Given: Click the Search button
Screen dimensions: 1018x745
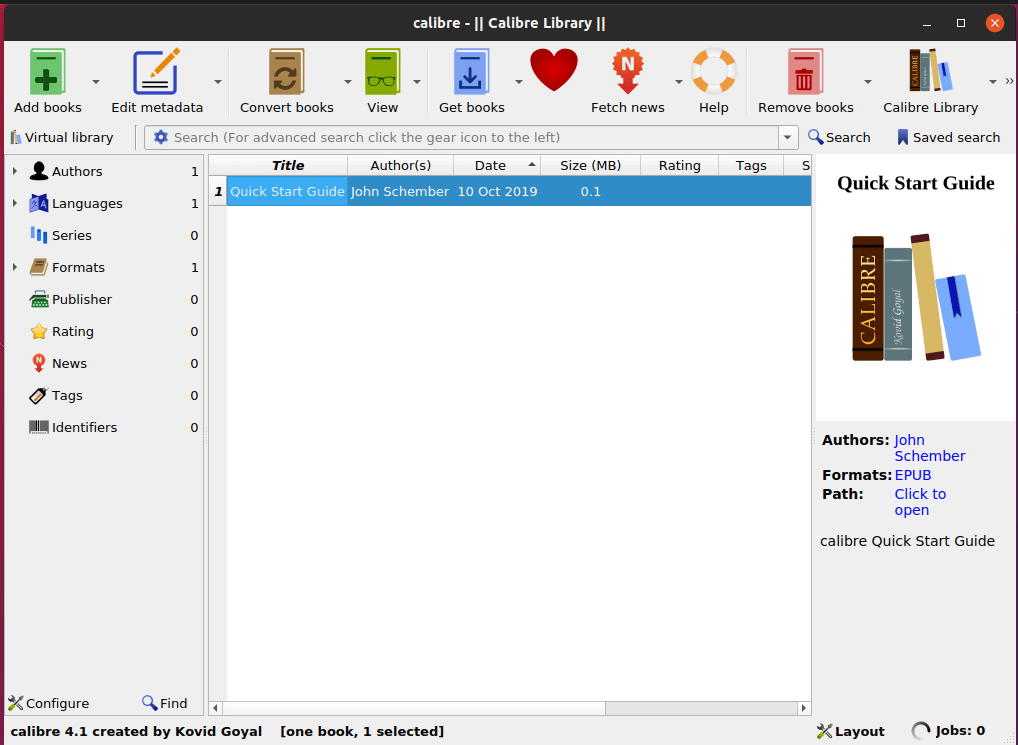Looking at the screenshot, I should pos(839,138).
